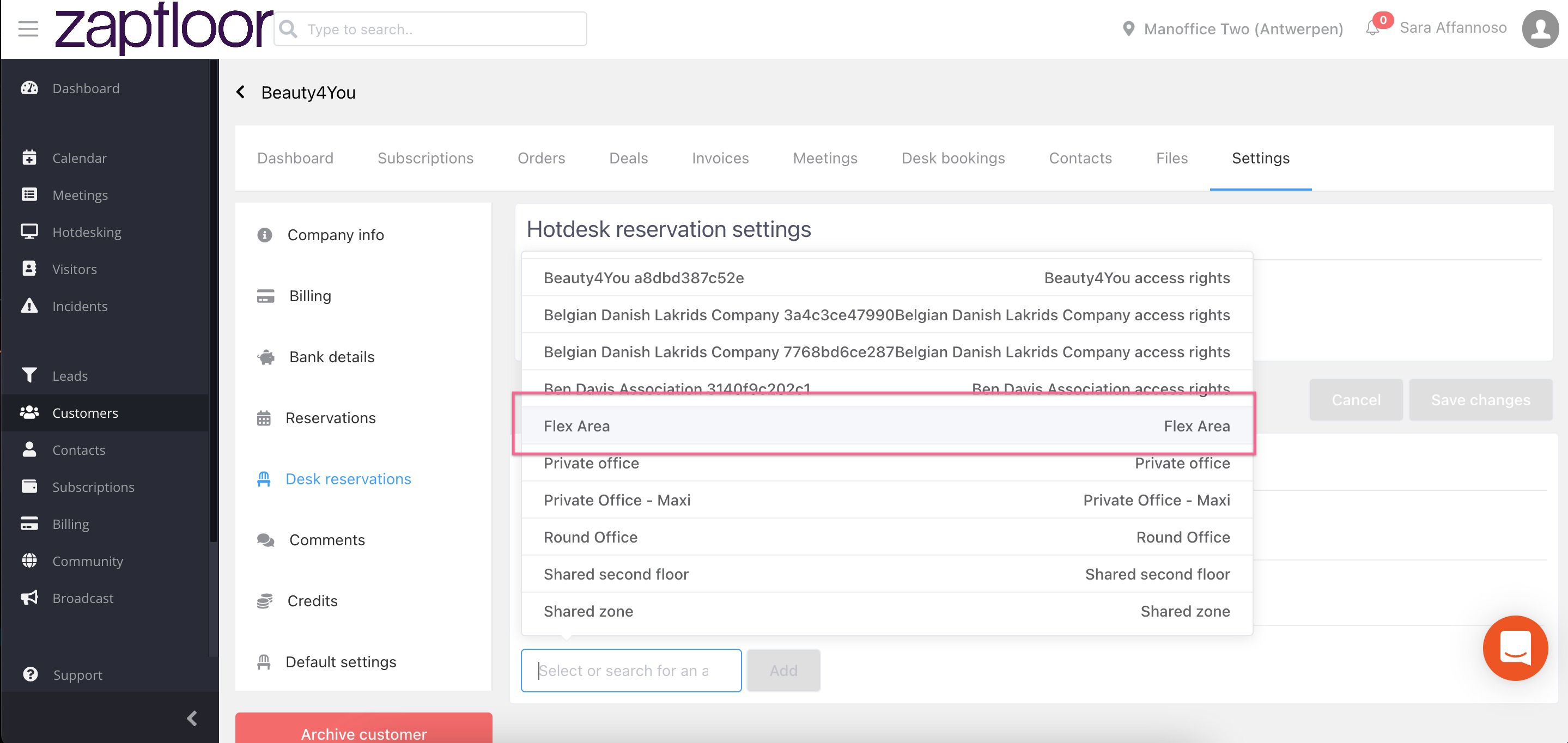Screen dimensions: 1568x743
Task: Click the Dashboard gauge icon in sidebar
Action: click(x=29, y=88)
